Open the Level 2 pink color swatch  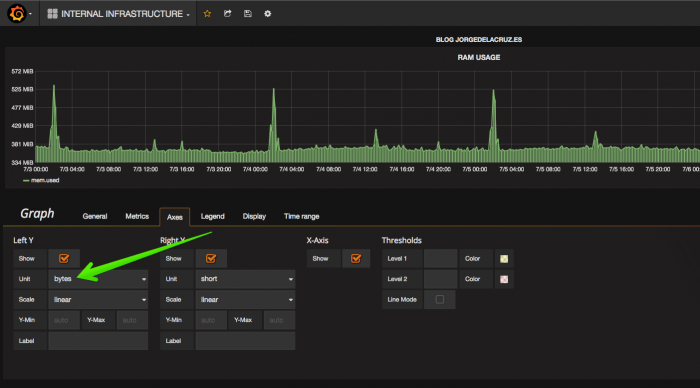[504, 280]
